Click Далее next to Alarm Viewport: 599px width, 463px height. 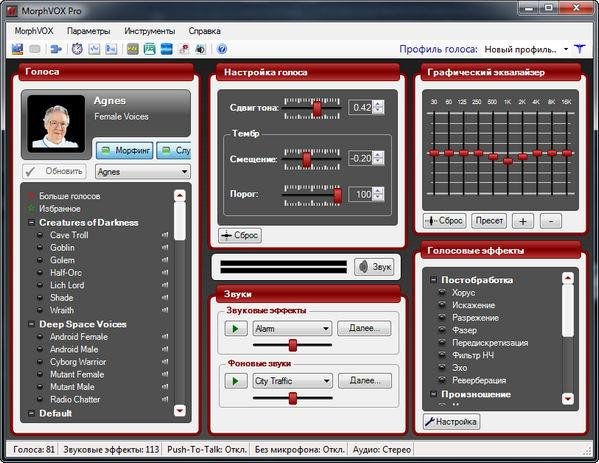(364, 328)
